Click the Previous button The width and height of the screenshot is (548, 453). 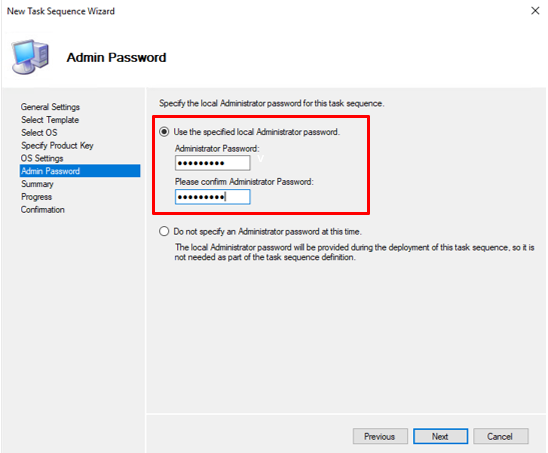[380, 436]
